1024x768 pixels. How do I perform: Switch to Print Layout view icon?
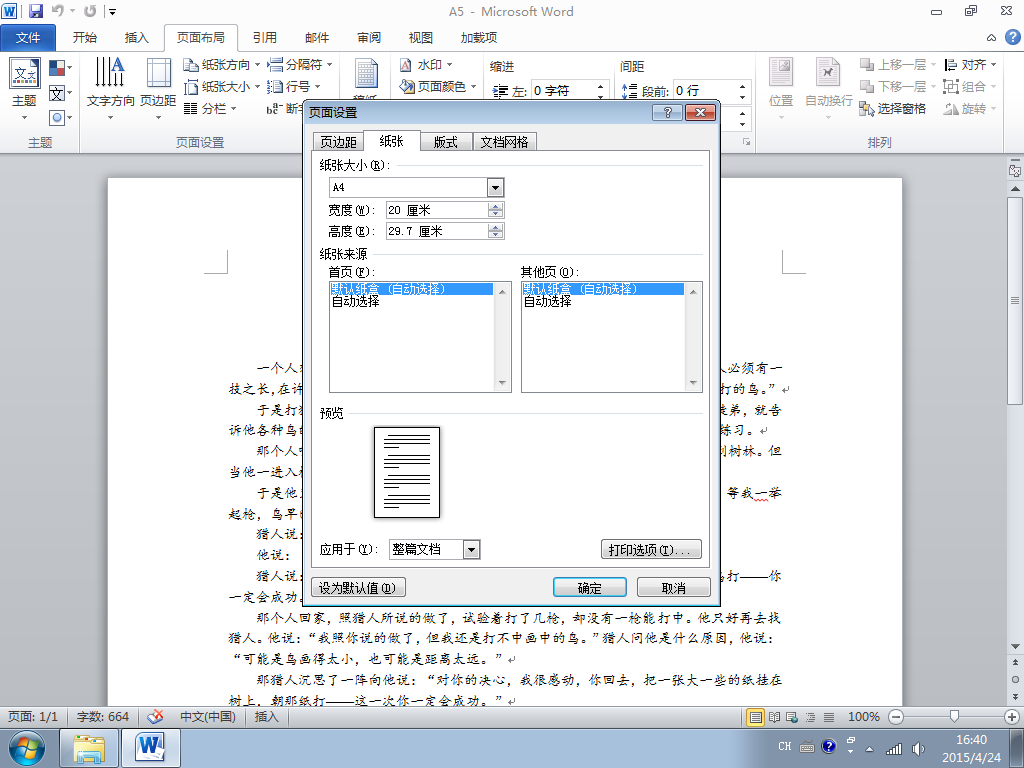(756, 717)
